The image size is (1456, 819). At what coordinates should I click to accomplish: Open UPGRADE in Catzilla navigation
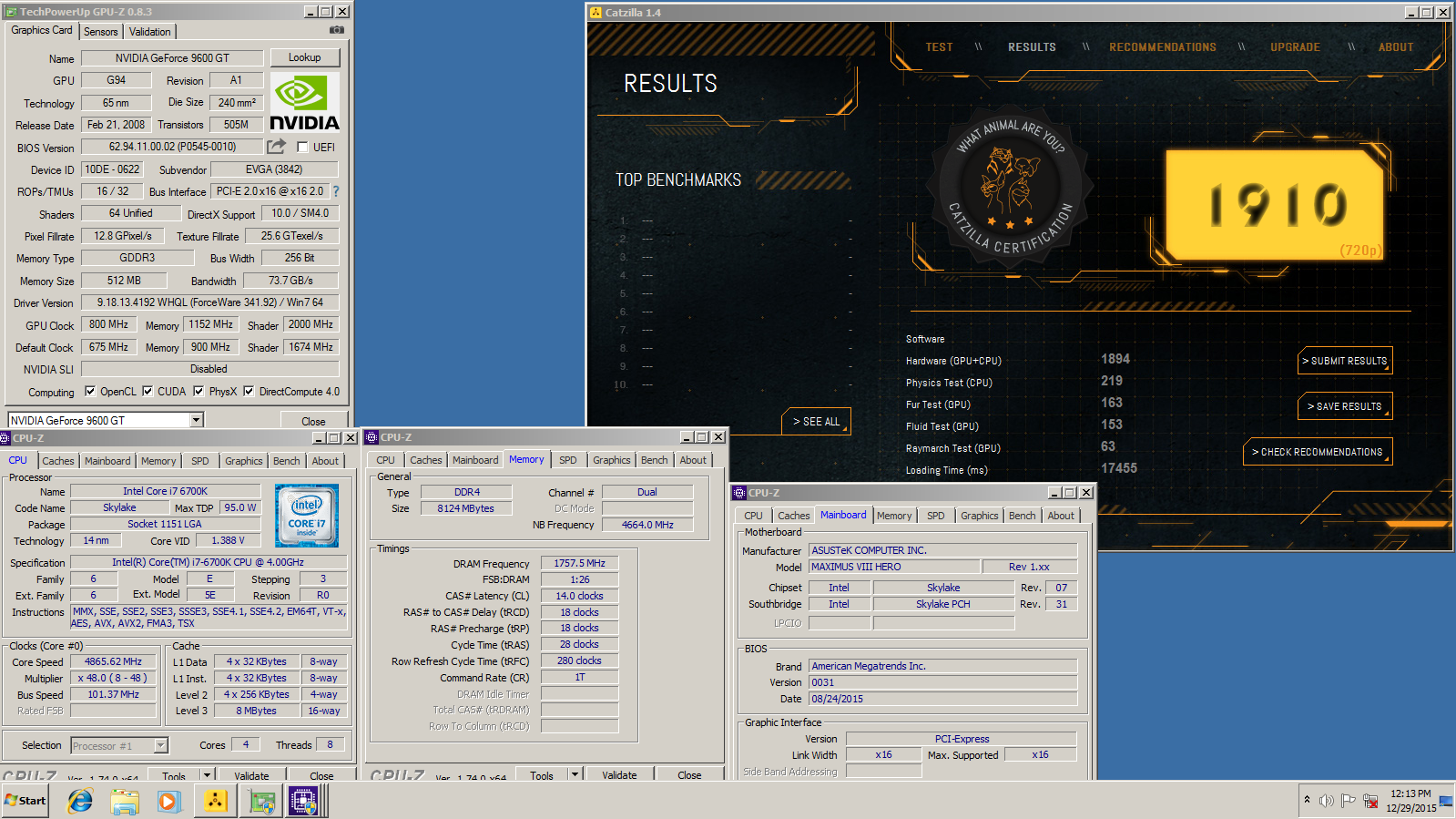point(1296,47)
